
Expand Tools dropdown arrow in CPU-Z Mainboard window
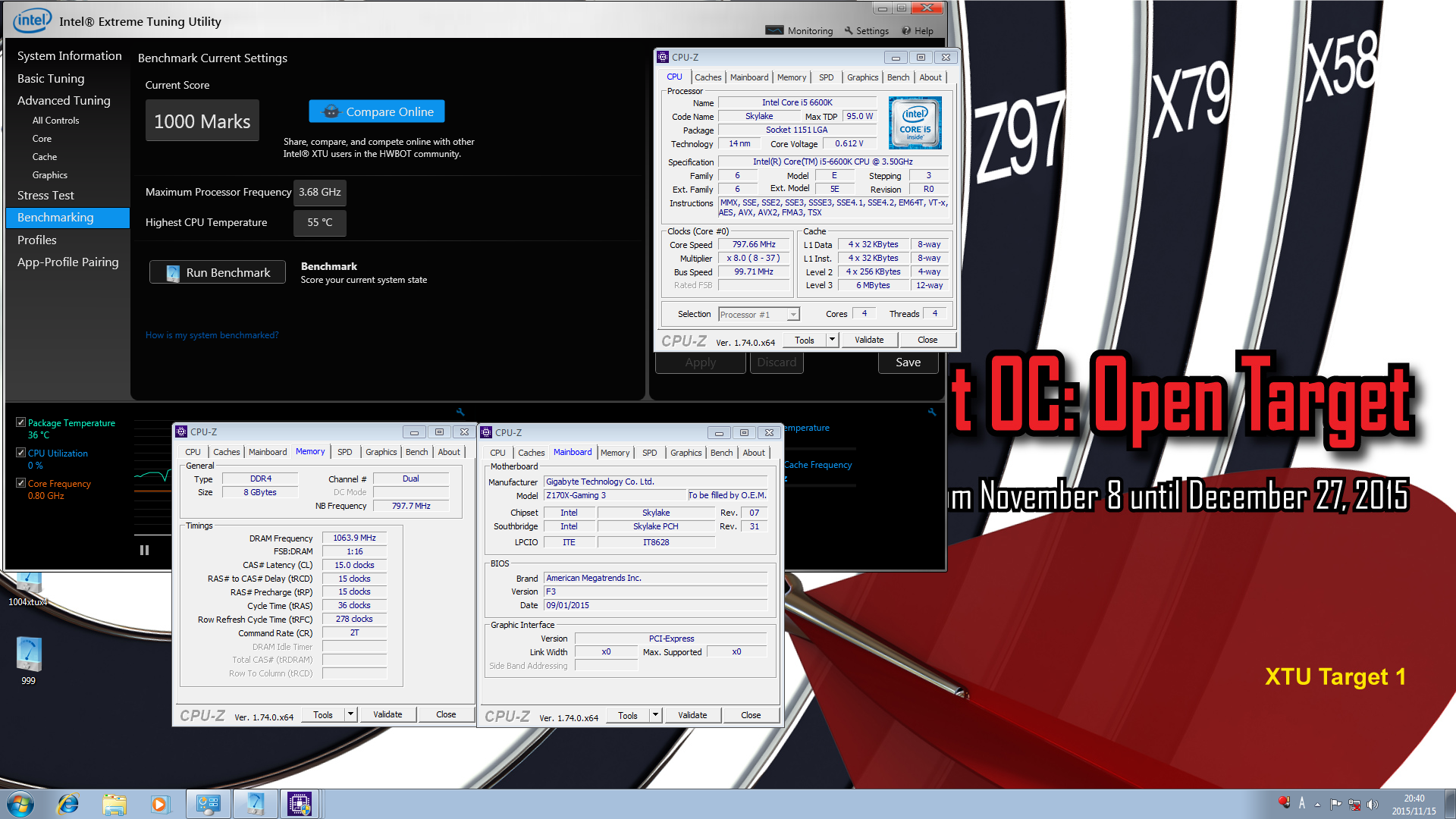pos(655,715)
